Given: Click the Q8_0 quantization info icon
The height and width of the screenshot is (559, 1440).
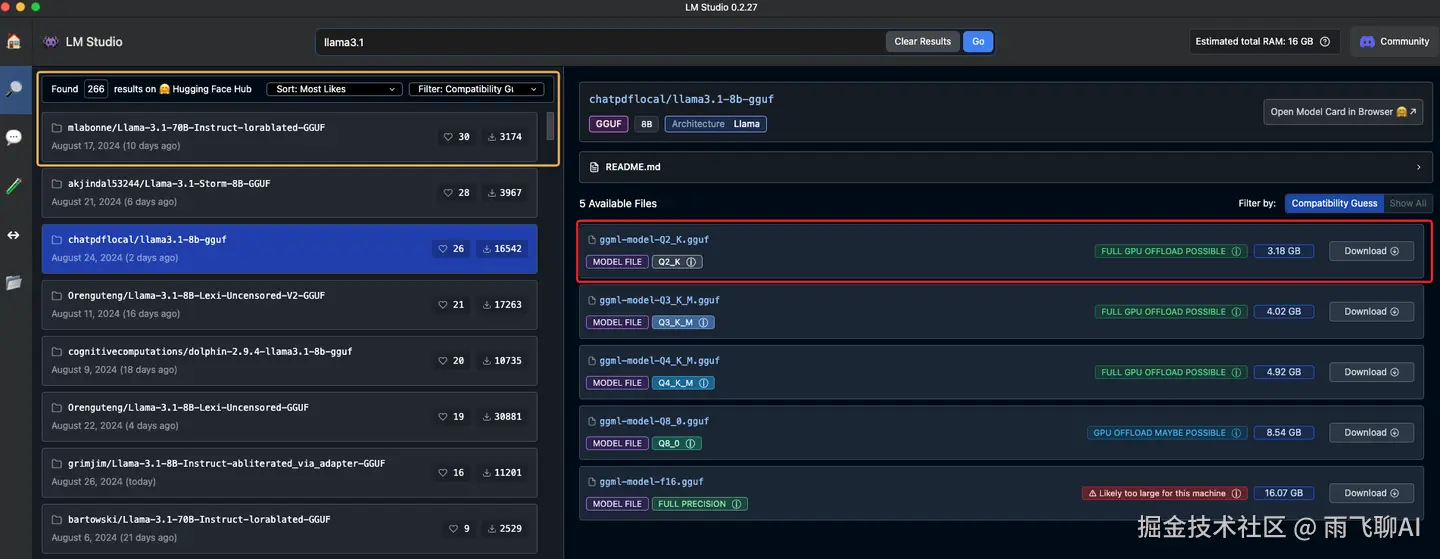Looking at the screenshot, I should [x=691, y=443].
